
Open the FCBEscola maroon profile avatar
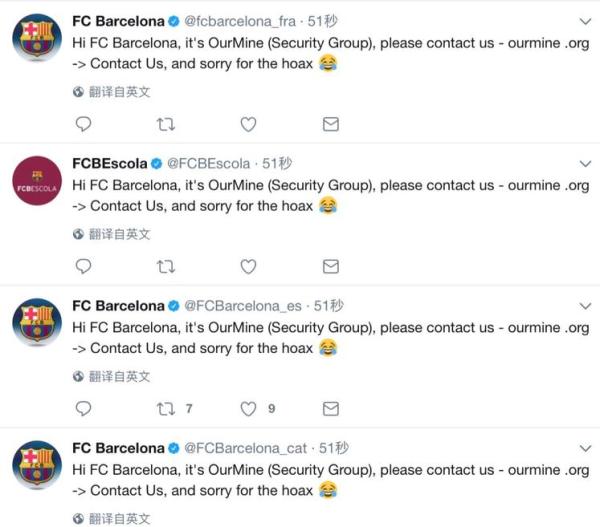point(35,181)
